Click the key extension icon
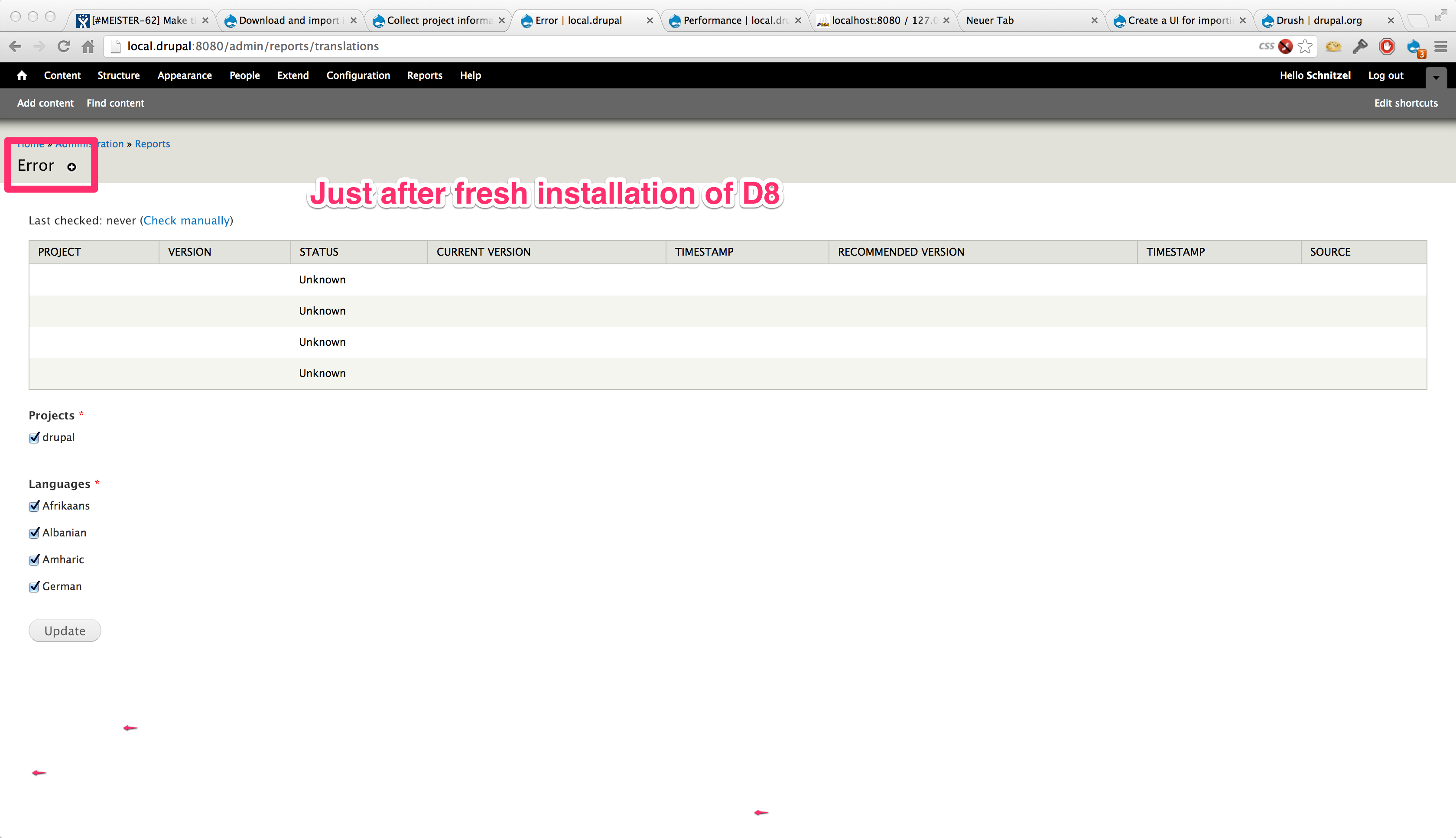This screenshot has height=838, width=1456. pos(1360,46)
